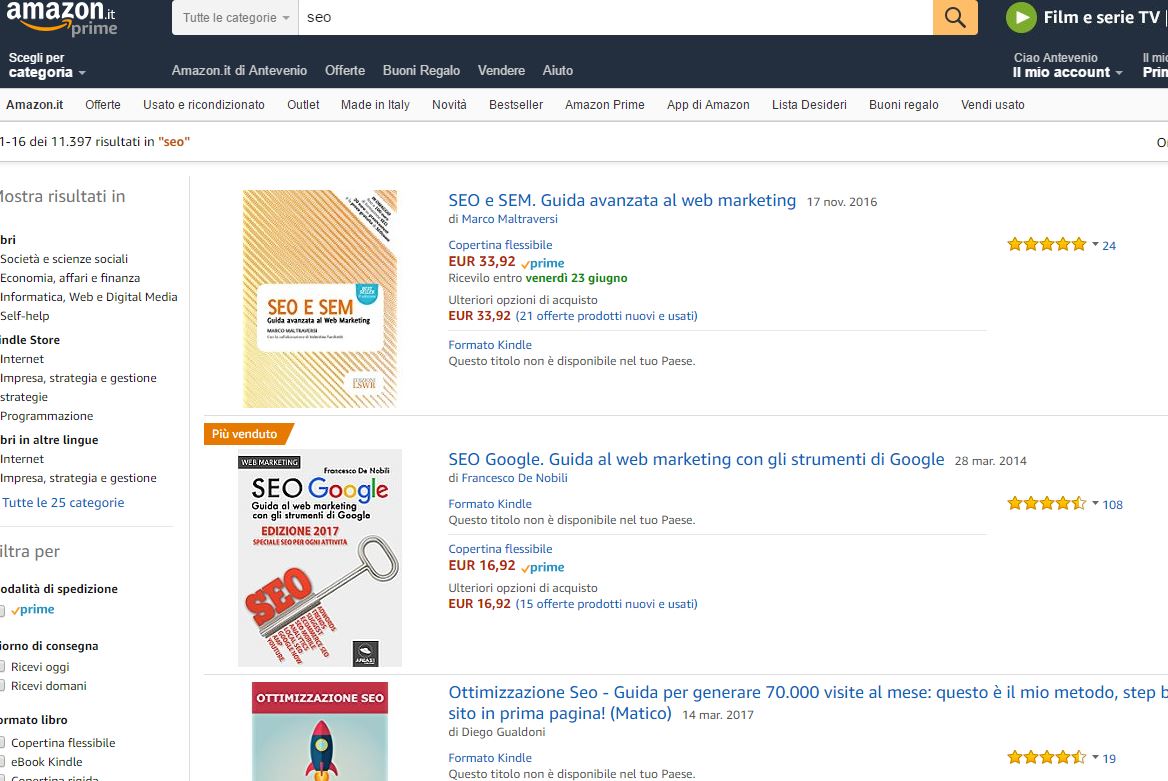The image size is (1168, 781).
Task: Select the Amazon Prime tab
Action: coord(605,105)
